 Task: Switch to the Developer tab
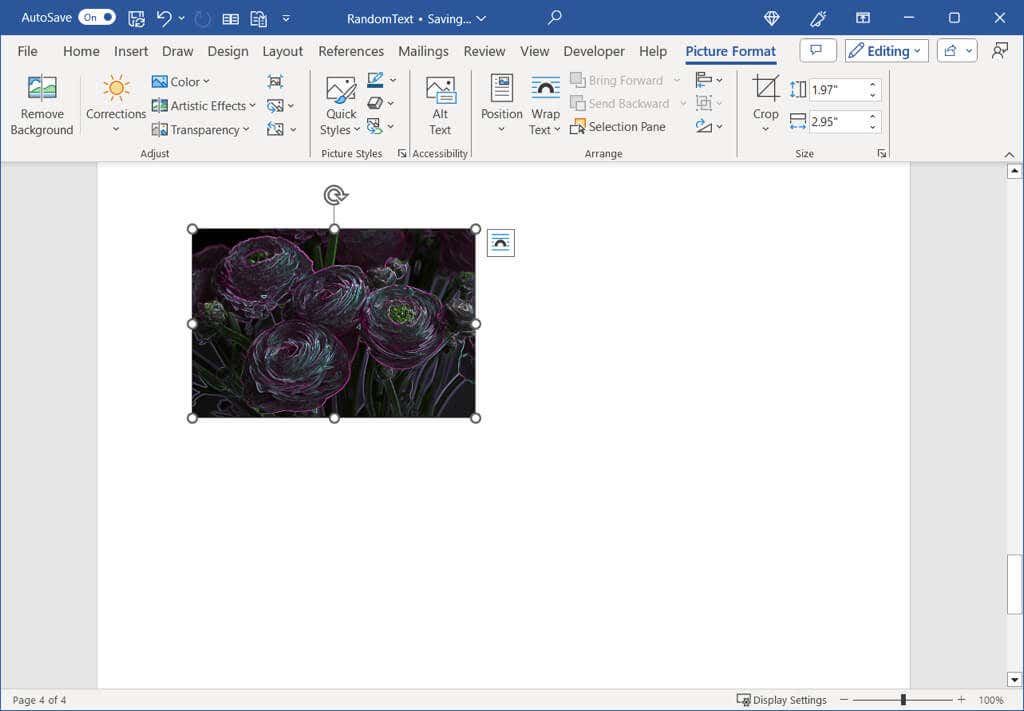coord(594,51)
